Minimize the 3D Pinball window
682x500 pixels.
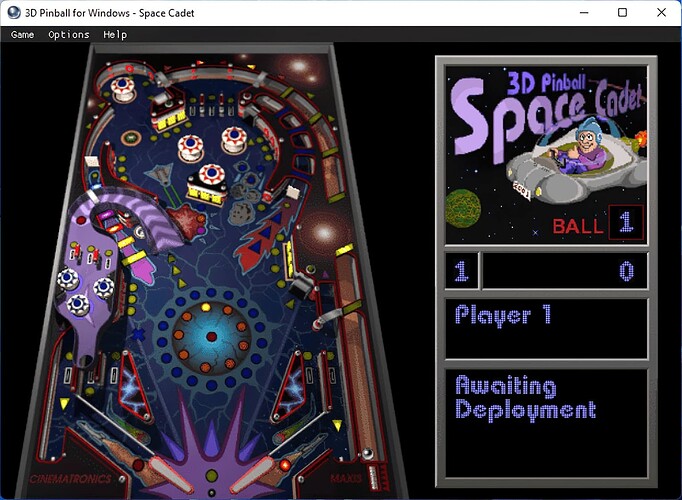584,13
